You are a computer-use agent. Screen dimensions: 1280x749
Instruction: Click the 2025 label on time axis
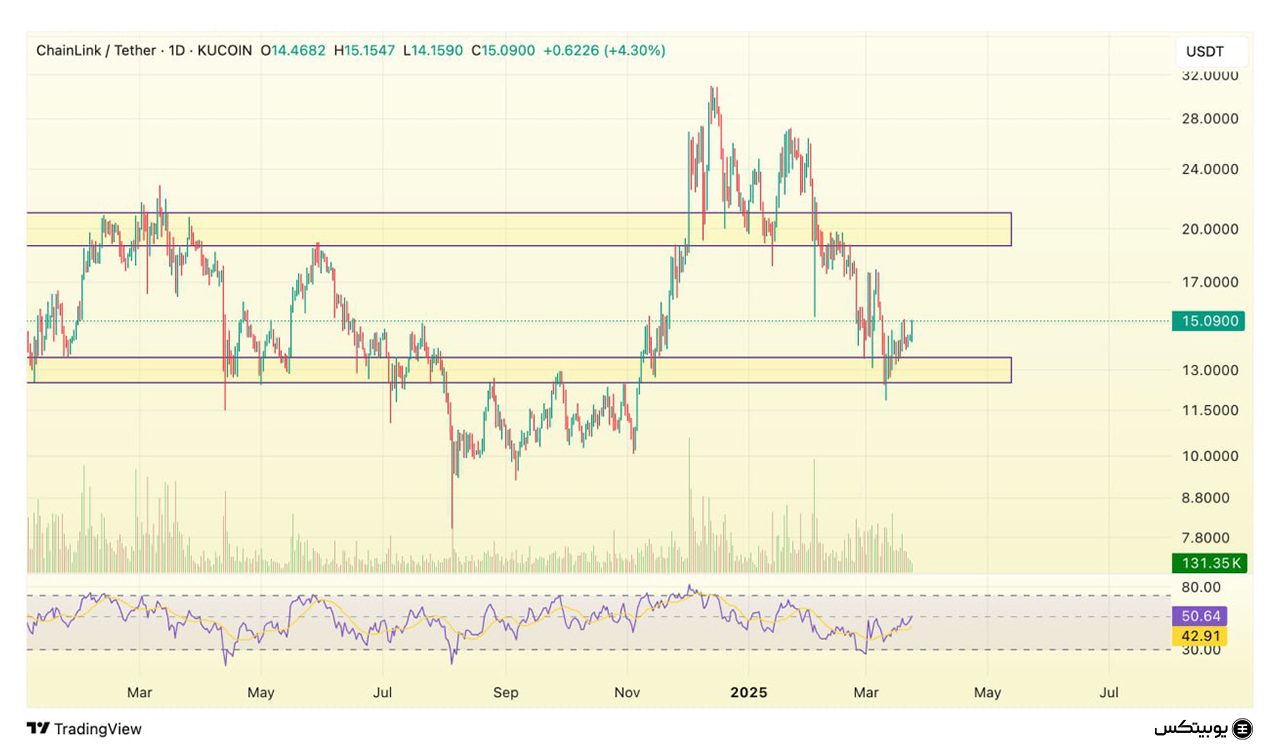click(x=748, y=692)
